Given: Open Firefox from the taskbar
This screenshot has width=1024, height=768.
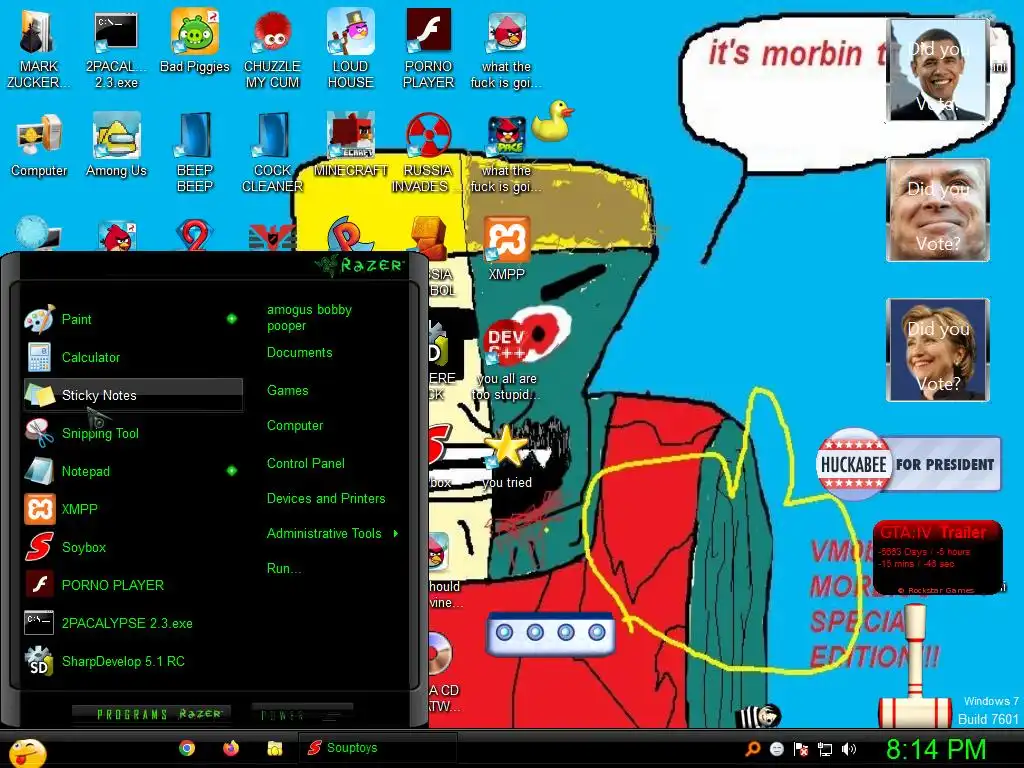Looking at the screenshot, I should click(x=231, y=748).
